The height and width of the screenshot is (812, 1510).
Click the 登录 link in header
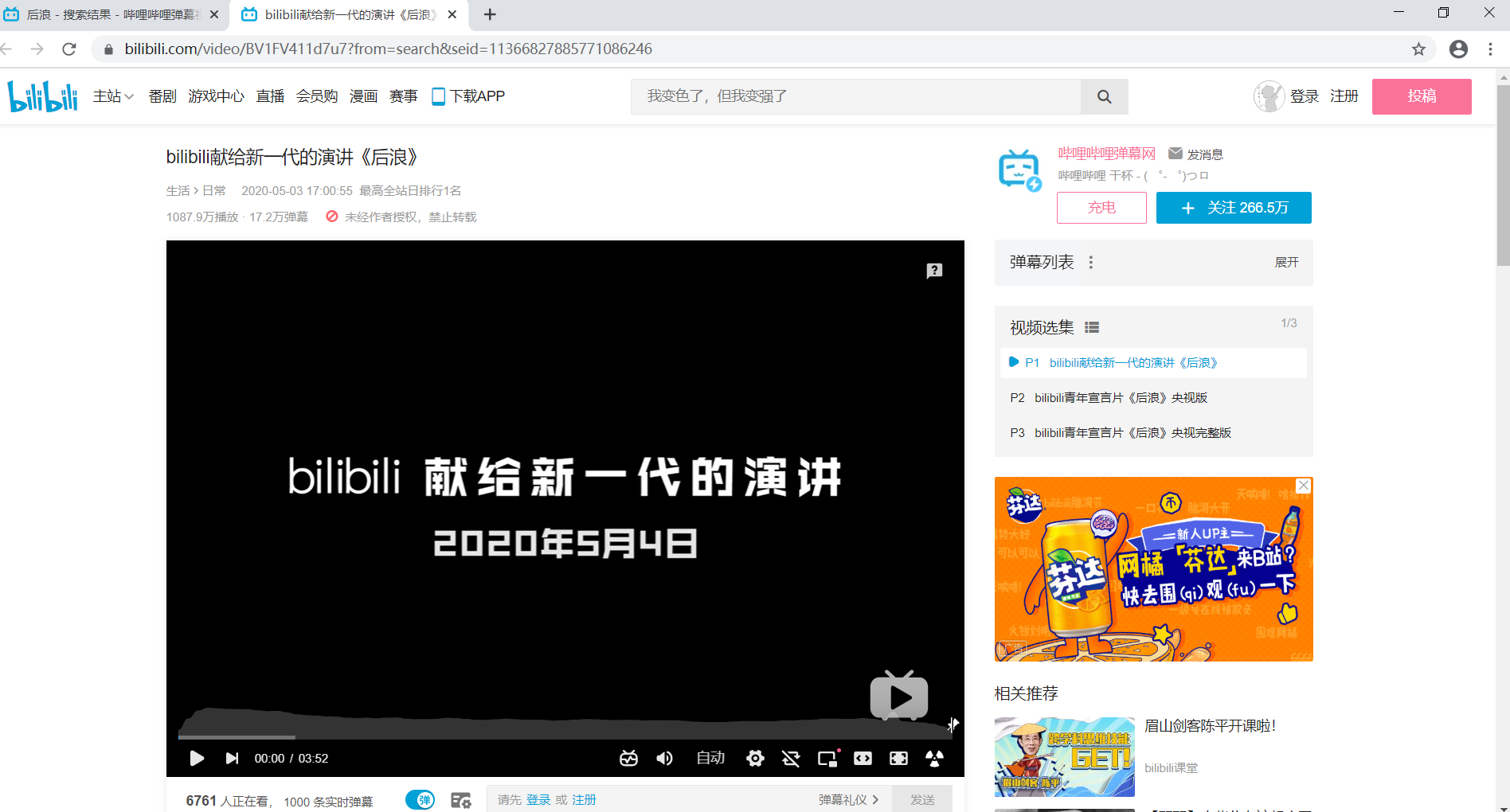[1305, 96]
